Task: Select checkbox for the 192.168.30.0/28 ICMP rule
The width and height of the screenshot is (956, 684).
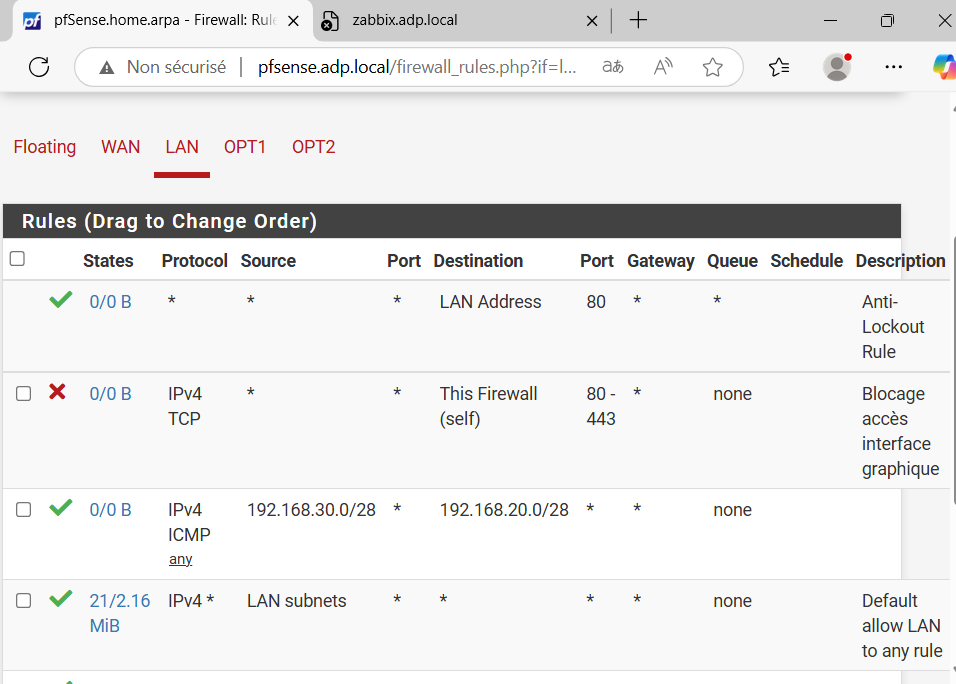Action: [24, 510]
